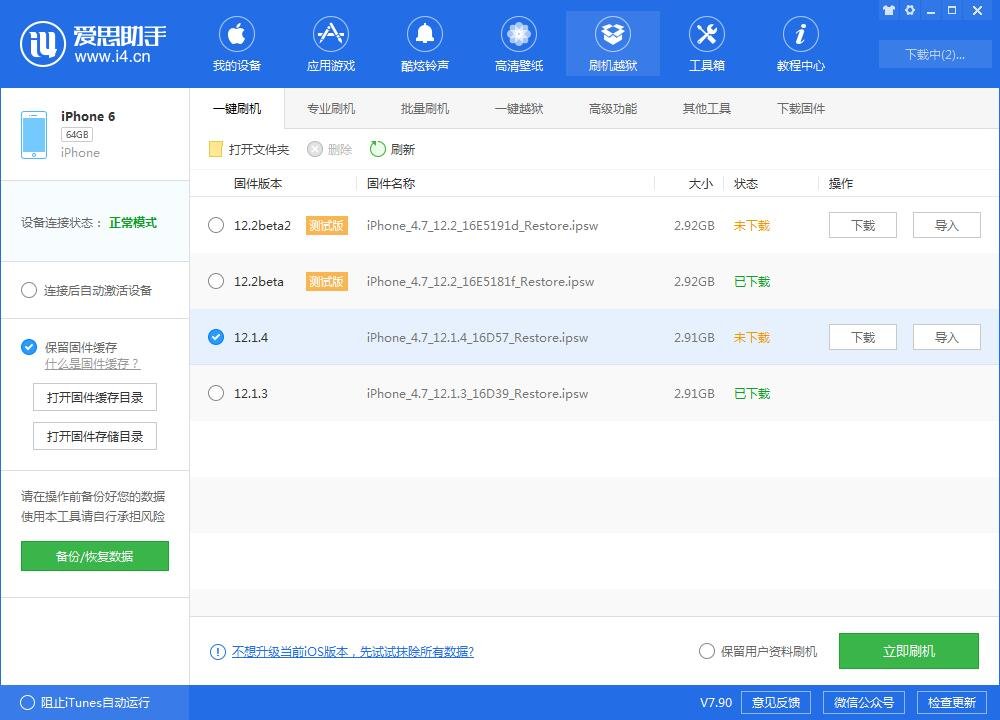Open 高清壁纸 (Wallpapers) section
Image resolution: width=1000 pixels, height=720 pixels.
[519, 43]
